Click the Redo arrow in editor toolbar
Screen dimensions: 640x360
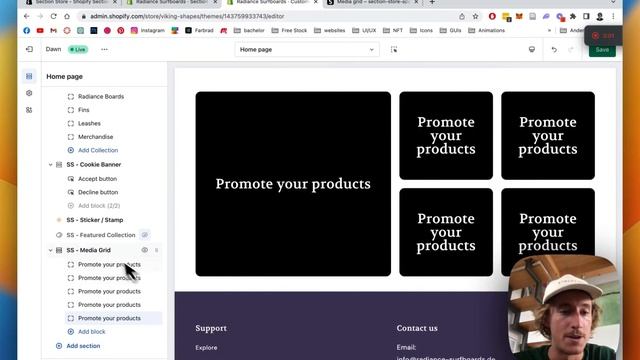[x=571, y=49]
